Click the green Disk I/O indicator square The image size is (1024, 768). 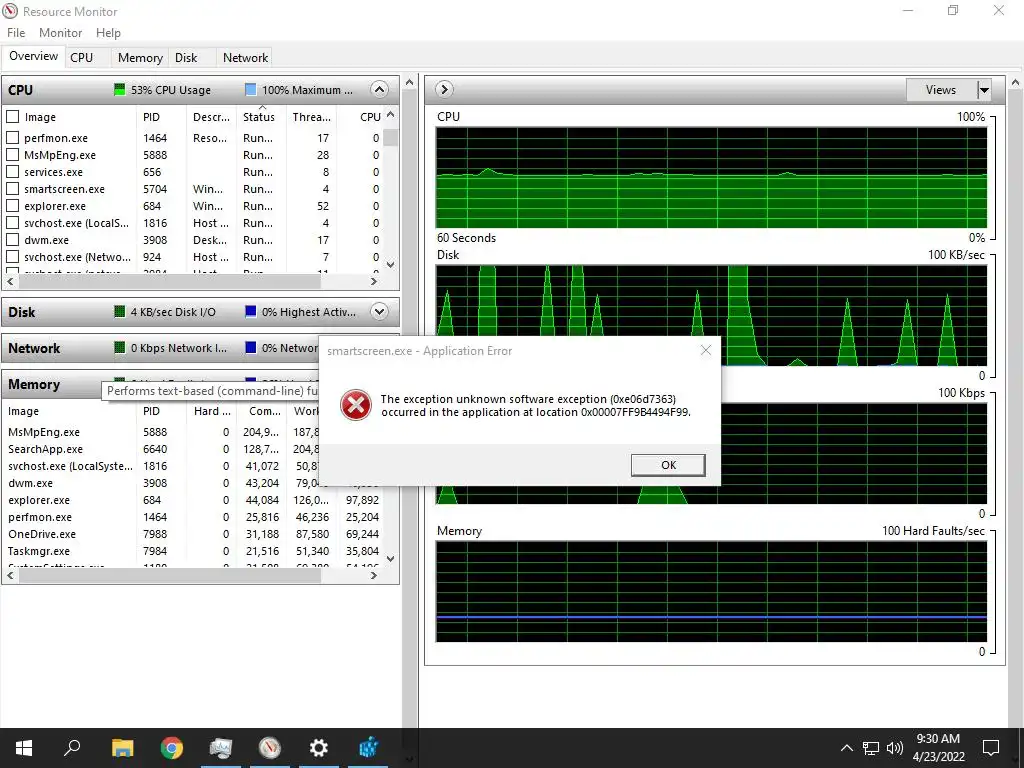pyautogui.click(x=120, y=312)
